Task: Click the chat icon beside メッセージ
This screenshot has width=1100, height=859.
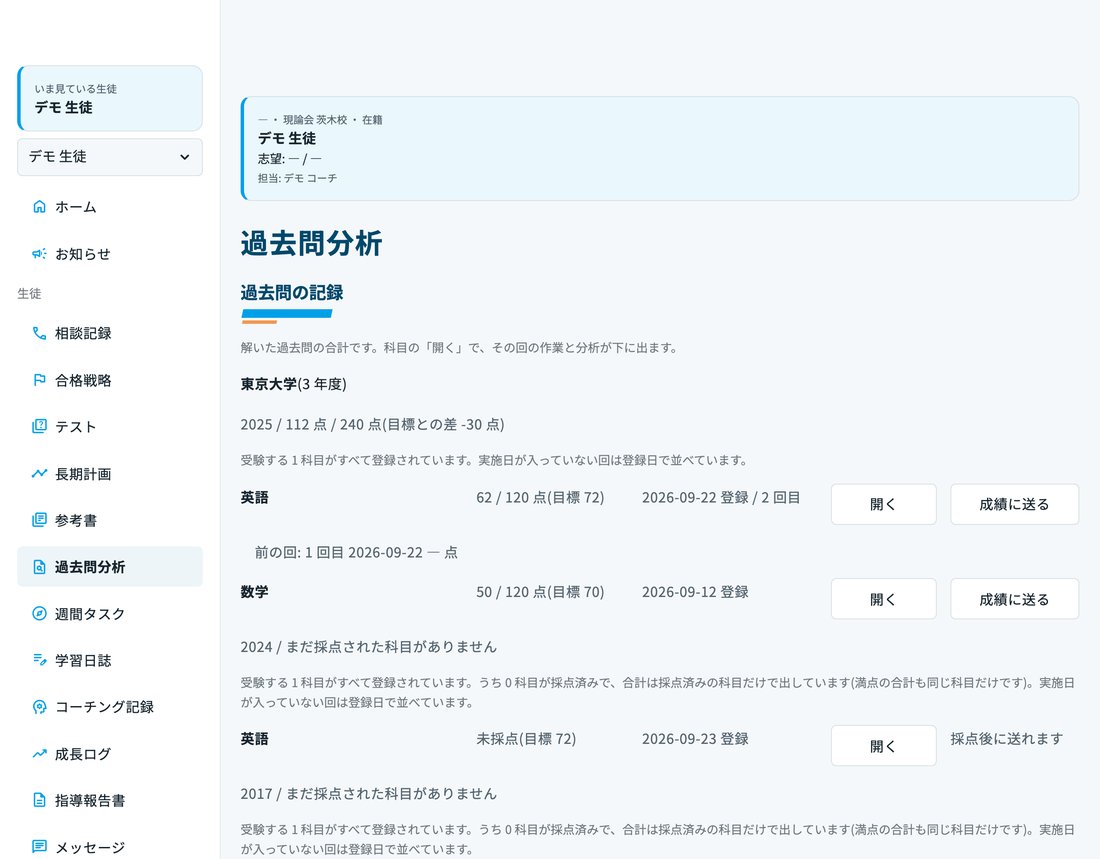Action: (x=39, y=846)
